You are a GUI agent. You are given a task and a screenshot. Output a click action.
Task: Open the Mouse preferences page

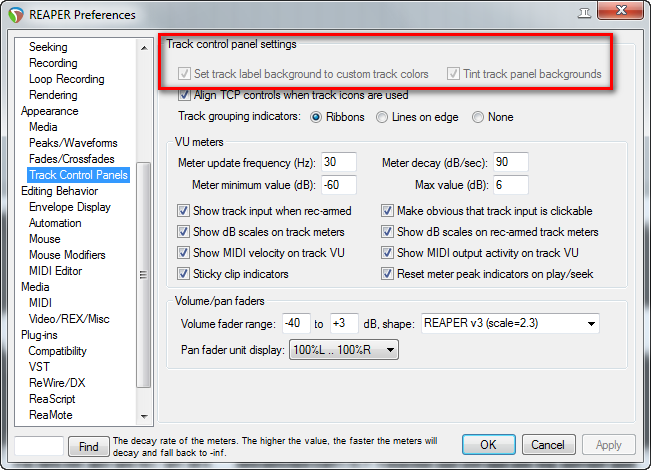pos(44,239)
